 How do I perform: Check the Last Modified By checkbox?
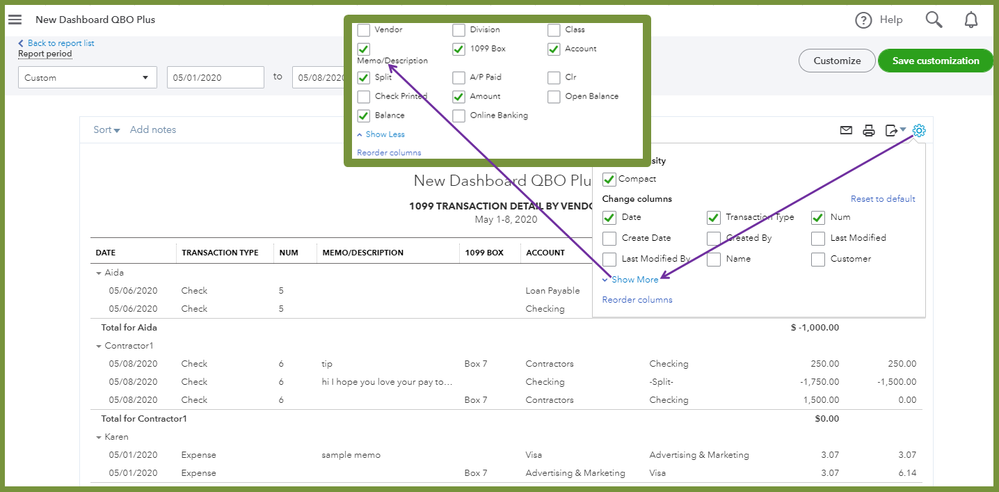[x=609, y=259]
